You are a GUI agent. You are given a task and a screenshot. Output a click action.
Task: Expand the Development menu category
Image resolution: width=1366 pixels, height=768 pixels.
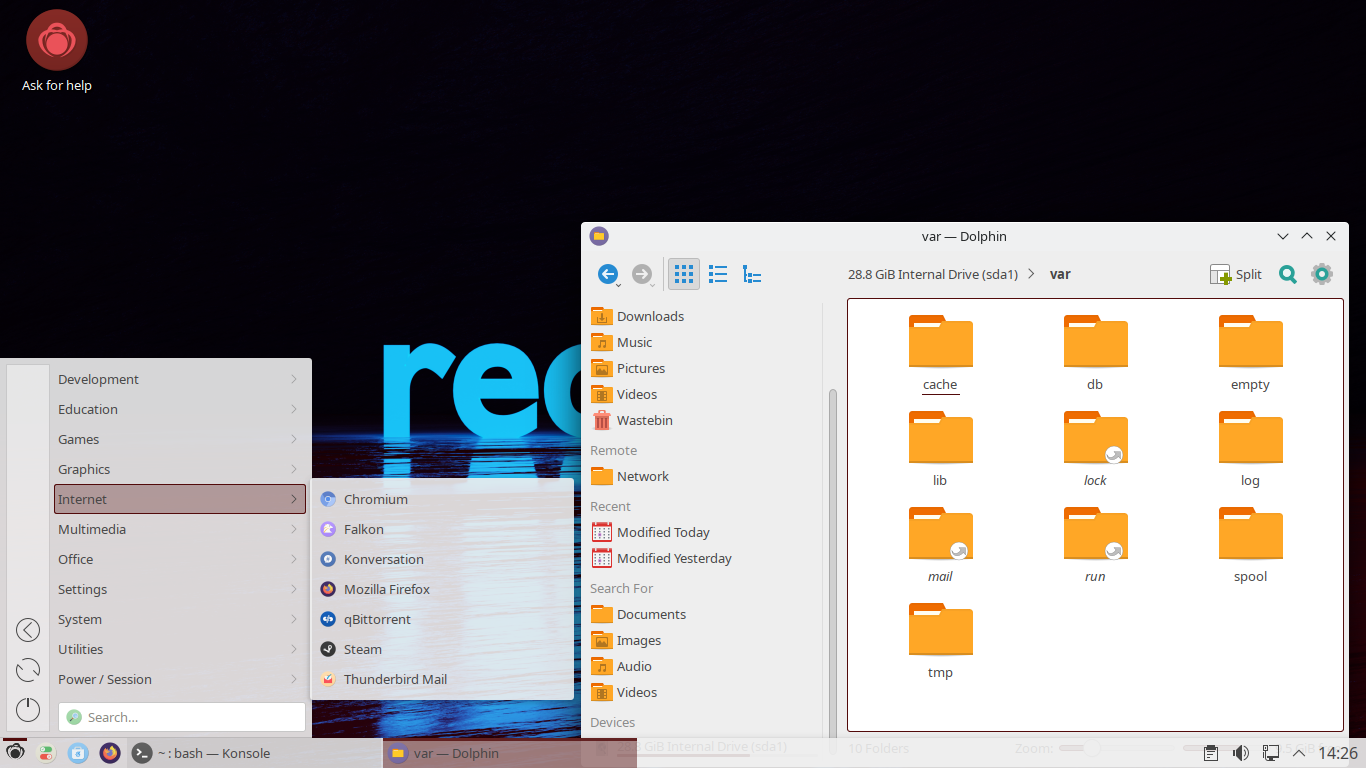click(180, 379)
